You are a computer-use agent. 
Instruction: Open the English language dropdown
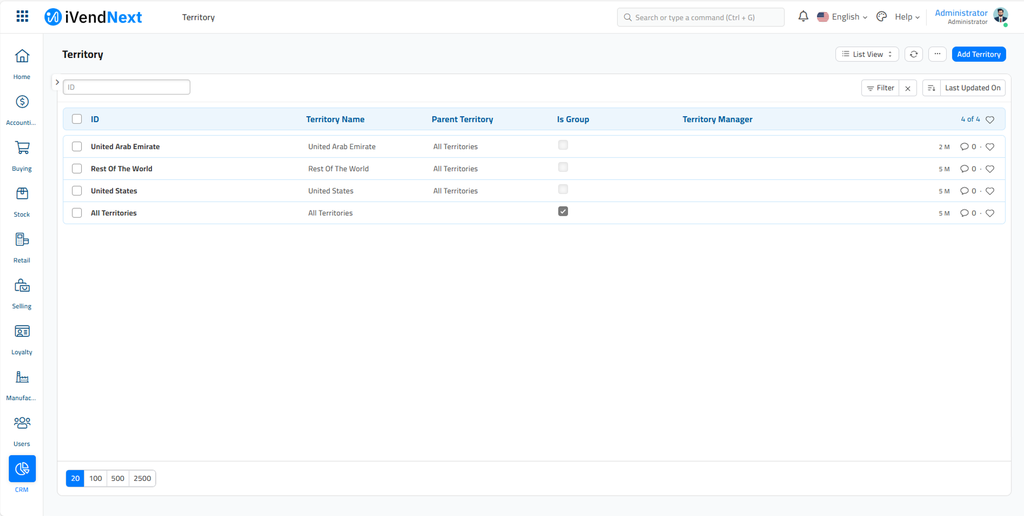pos(842,17)
